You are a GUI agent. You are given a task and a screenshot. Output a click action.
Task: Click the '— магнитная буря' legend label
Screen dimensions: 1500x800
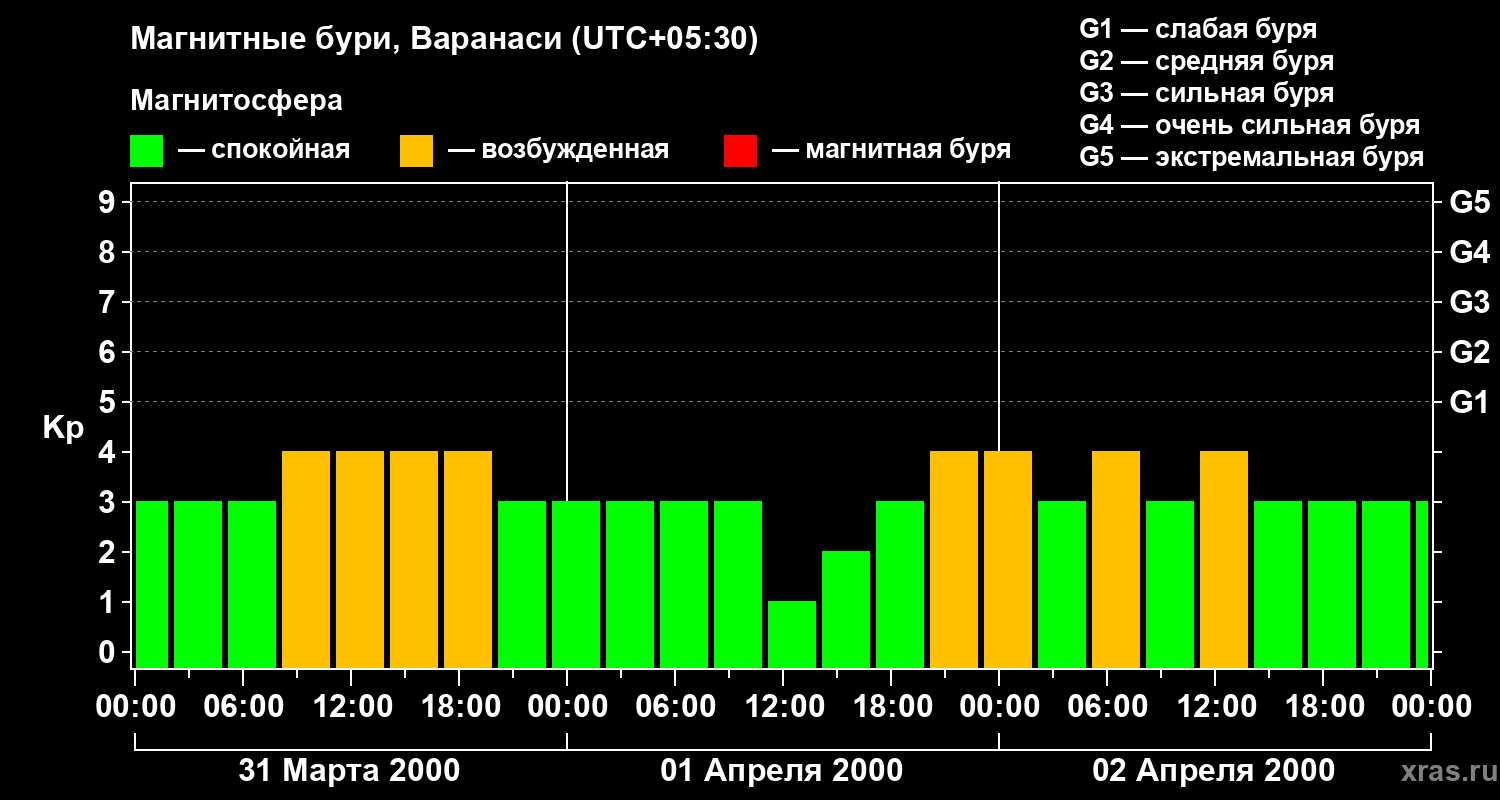click(x=891, y=150)
